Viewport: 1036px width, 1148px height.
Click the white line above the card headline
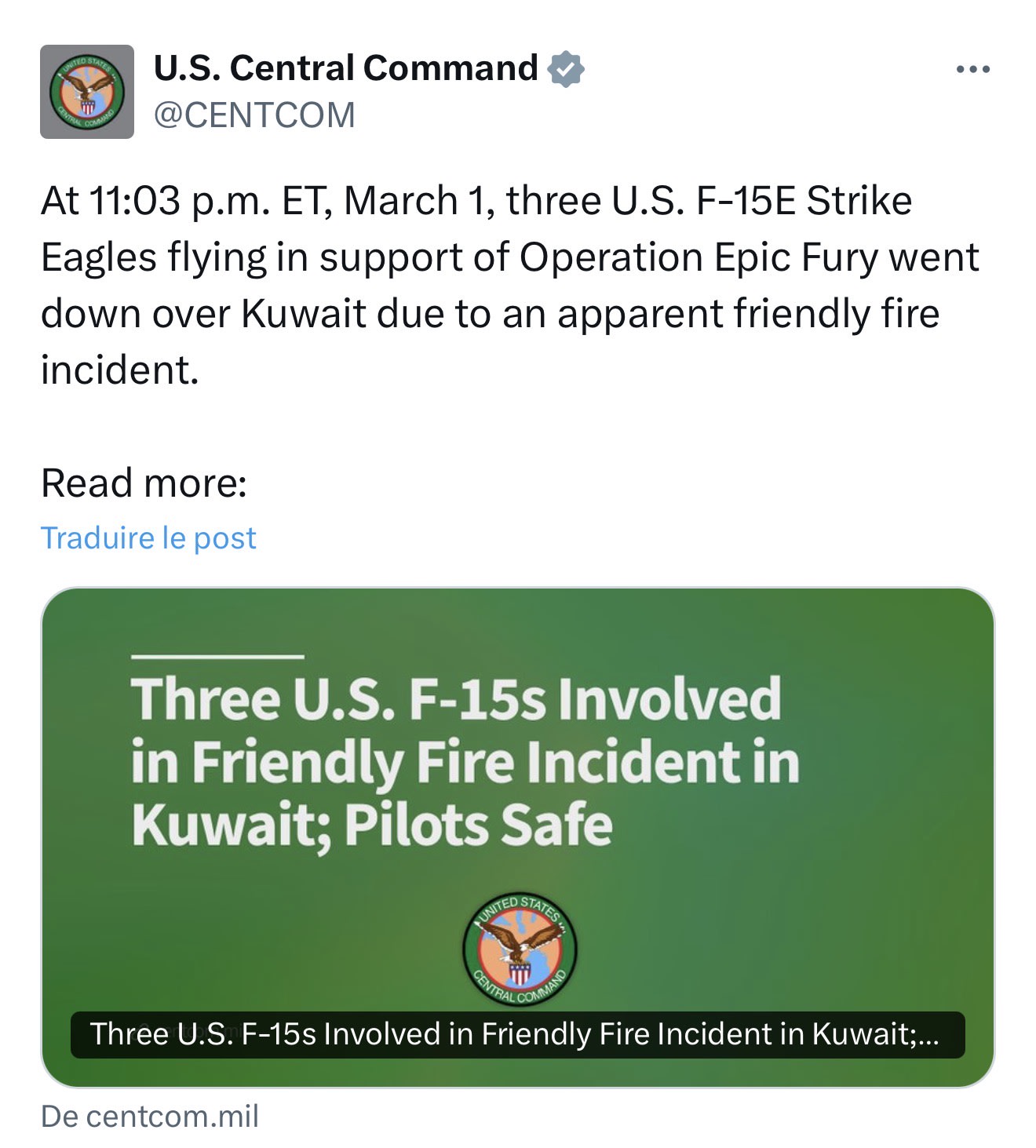click(x=217, y=656)
